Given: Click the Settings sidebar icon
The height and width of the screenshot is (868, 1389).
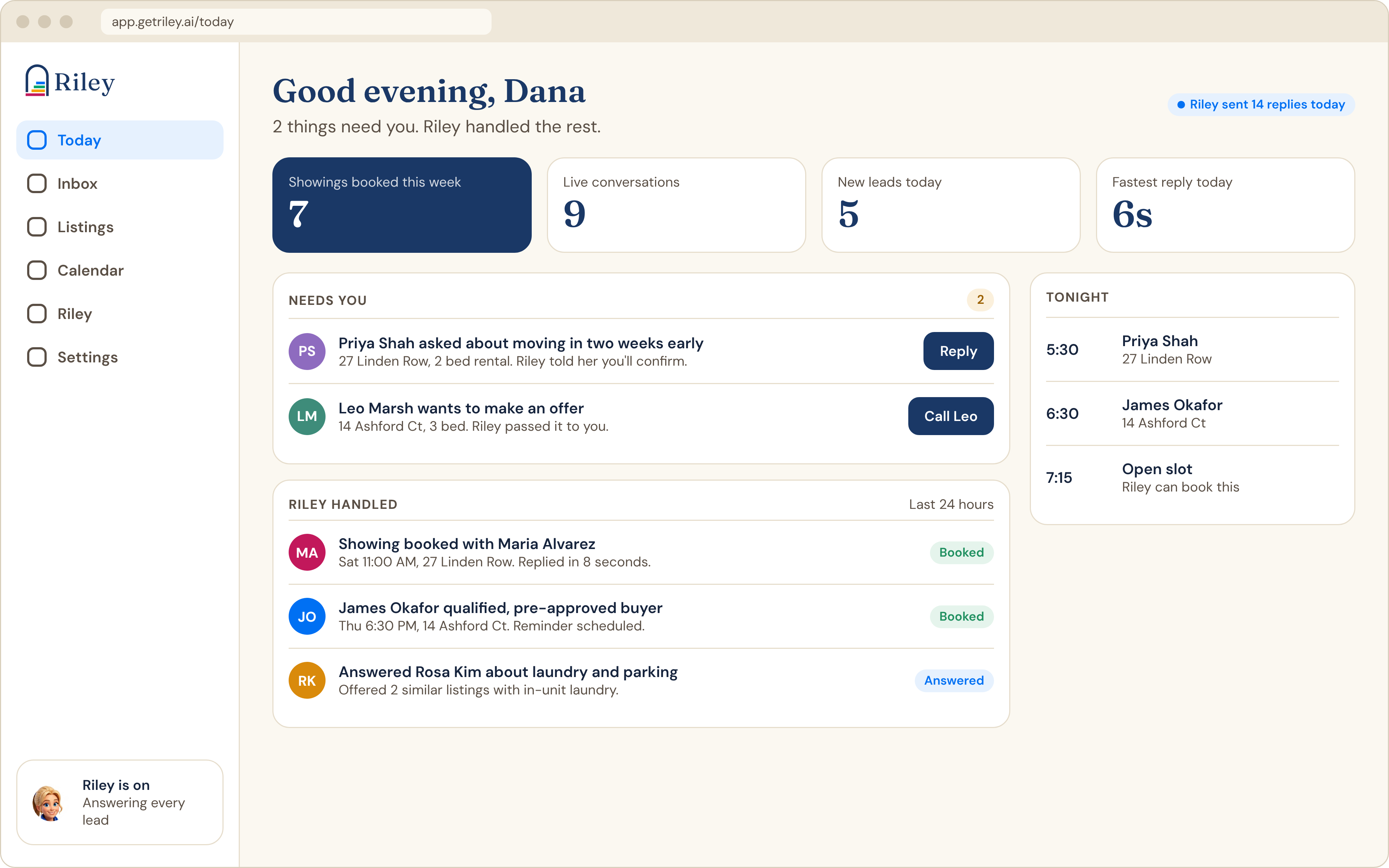Looking at the screenshot, I should [37, 357].
